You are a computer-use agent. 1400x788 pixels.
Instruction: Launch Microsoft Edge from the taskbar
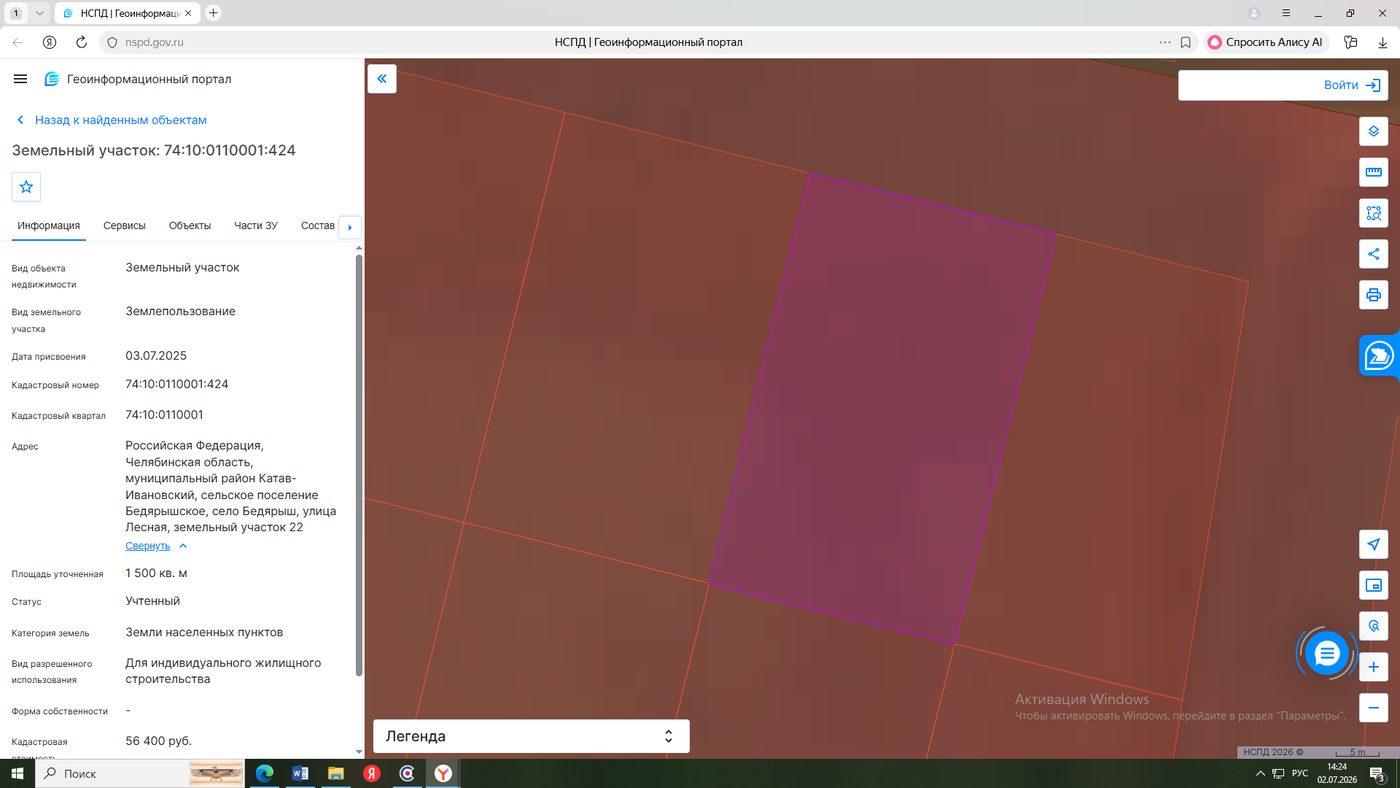265,774
